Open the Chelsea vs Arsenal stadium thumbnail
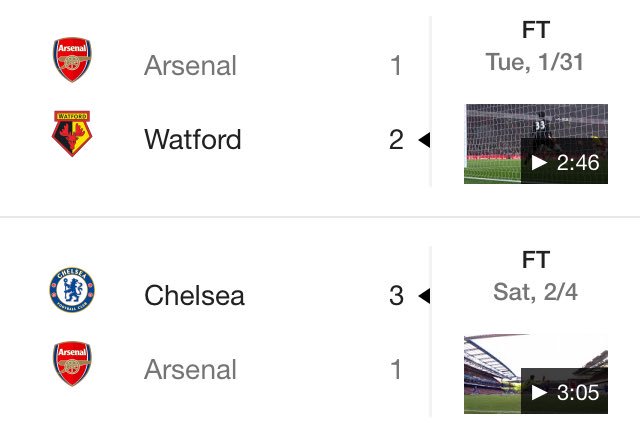This screenshot has height=433, width=640. [536, 374]
